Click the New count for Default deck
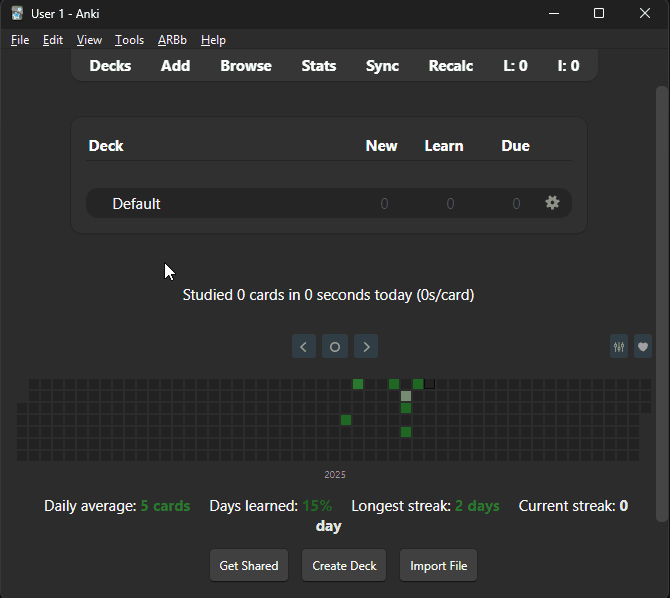670x598 pixels. (384, 203)
